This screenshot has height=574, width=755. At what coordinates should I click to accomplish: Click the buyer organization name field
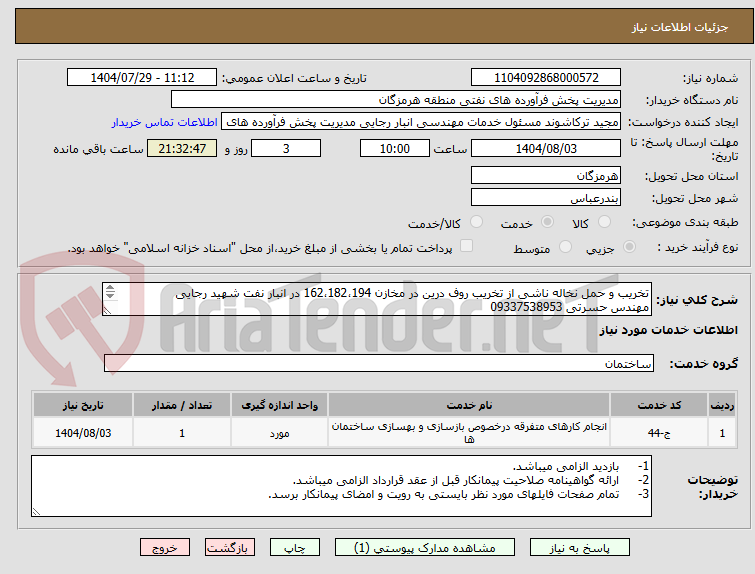(396, 100)
